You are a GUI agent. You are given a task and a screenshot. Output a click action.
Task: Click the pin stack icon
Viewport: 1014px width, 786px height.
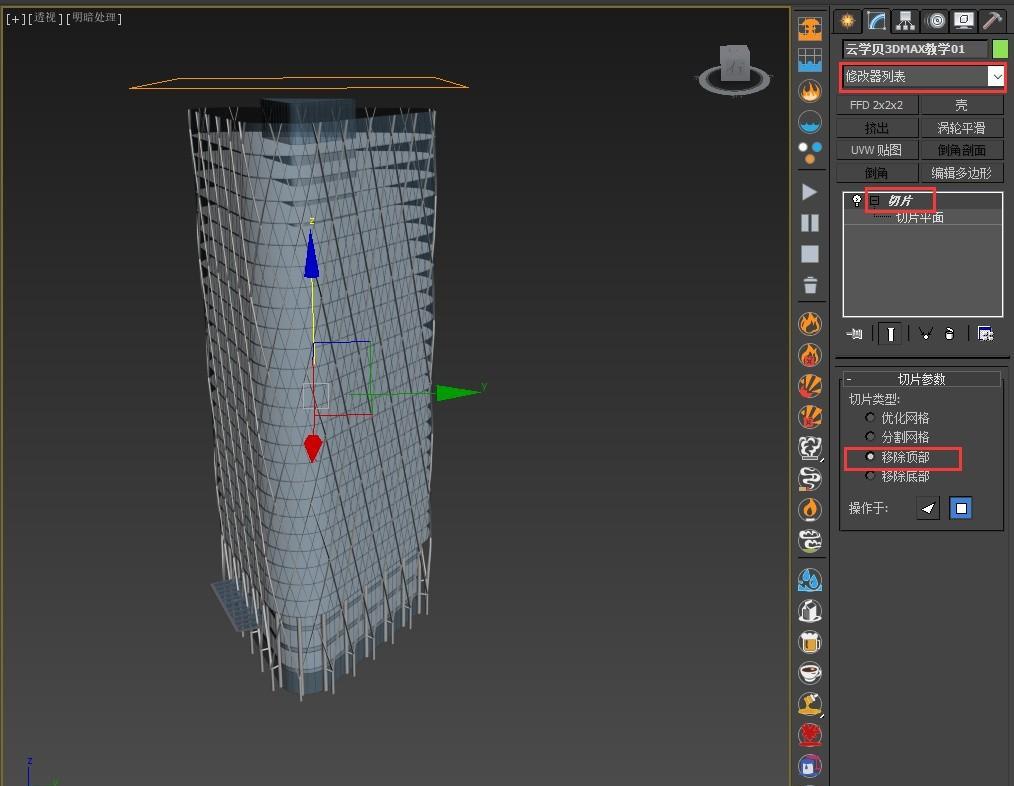(x=854, y=334)
